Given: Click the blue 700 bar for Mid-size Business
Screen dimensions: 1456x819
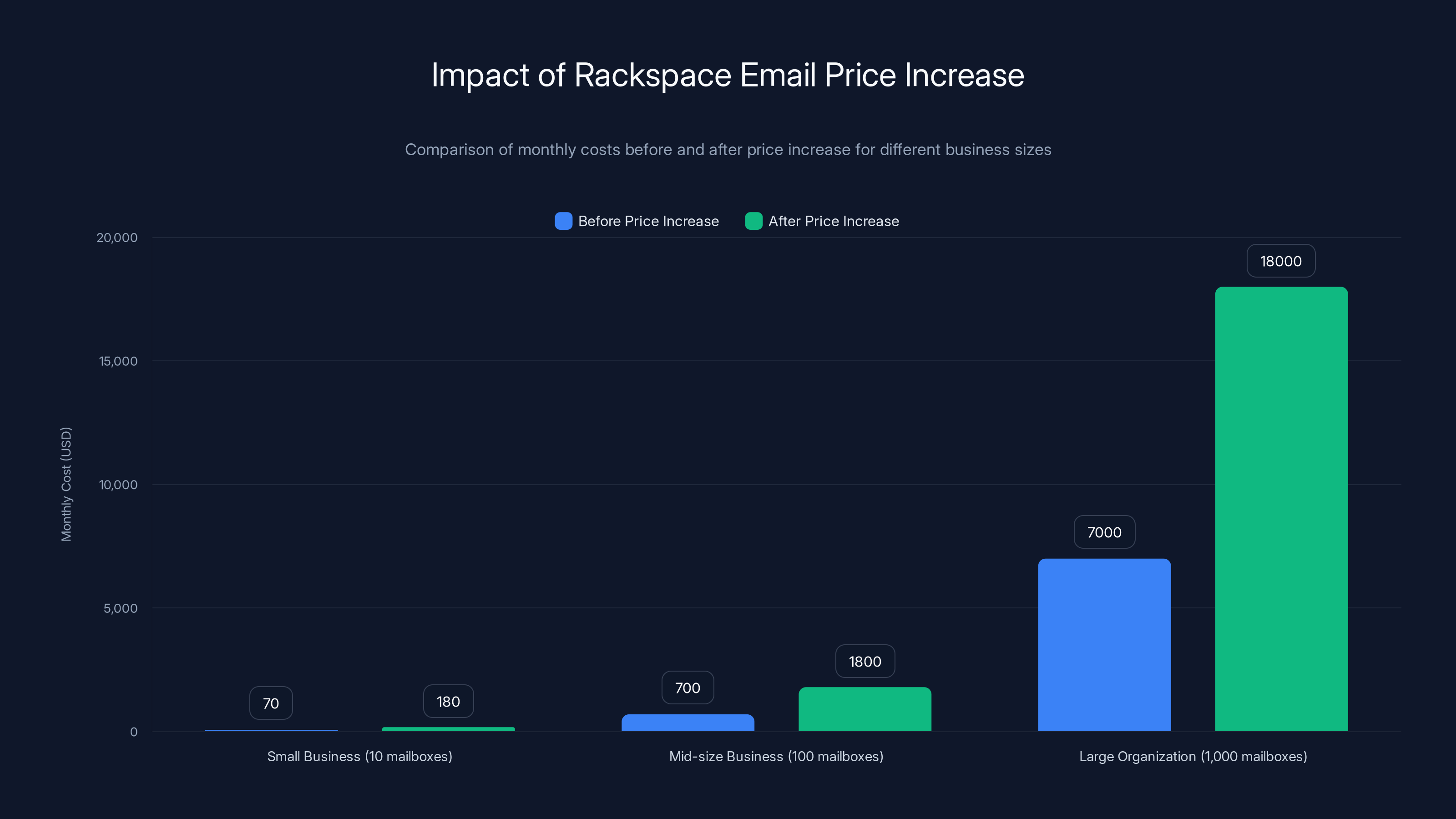Looking at the screenshot, I should point(688,723).
